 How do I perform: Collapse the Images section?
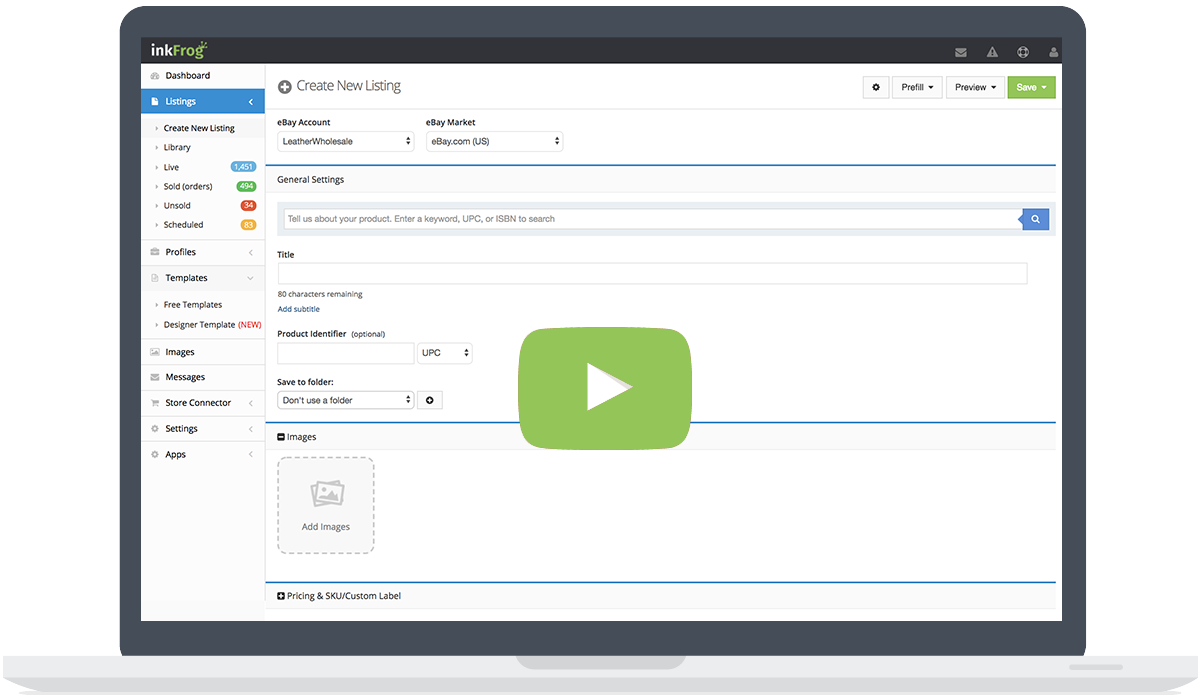(x=281, y=436)
